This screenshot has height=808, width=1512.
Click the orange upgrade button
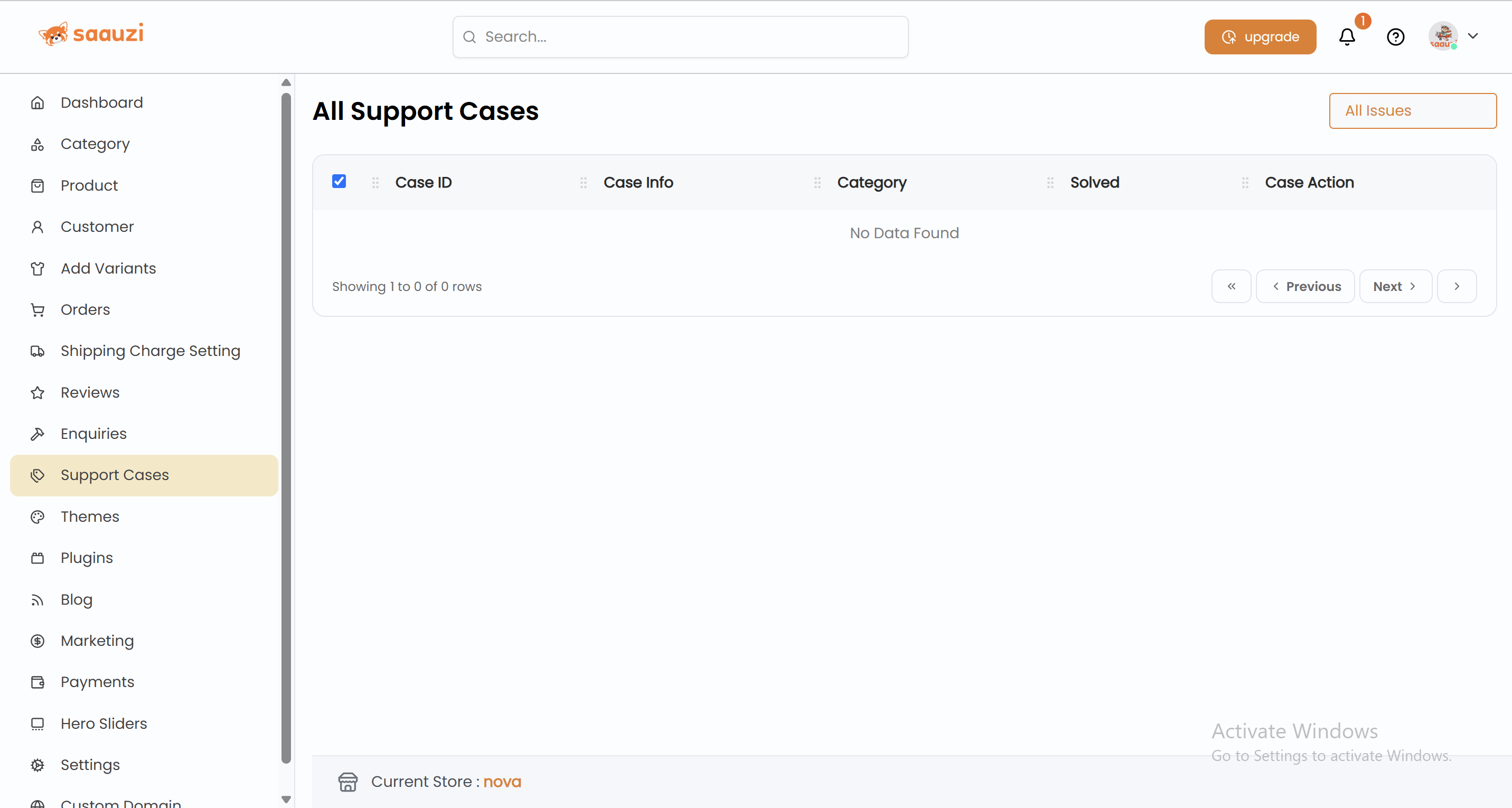[1260, 37]
